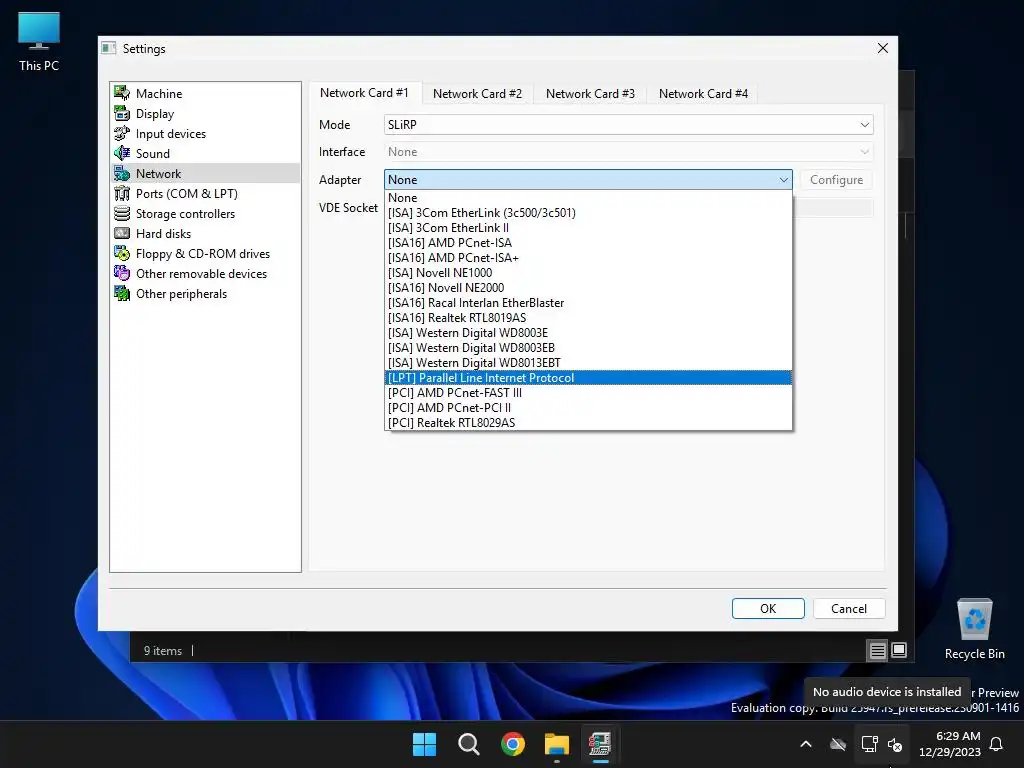Choose [PCI] AMD PCnet-PCI II
Screen dimensions: 1024x768
(588, 408)
